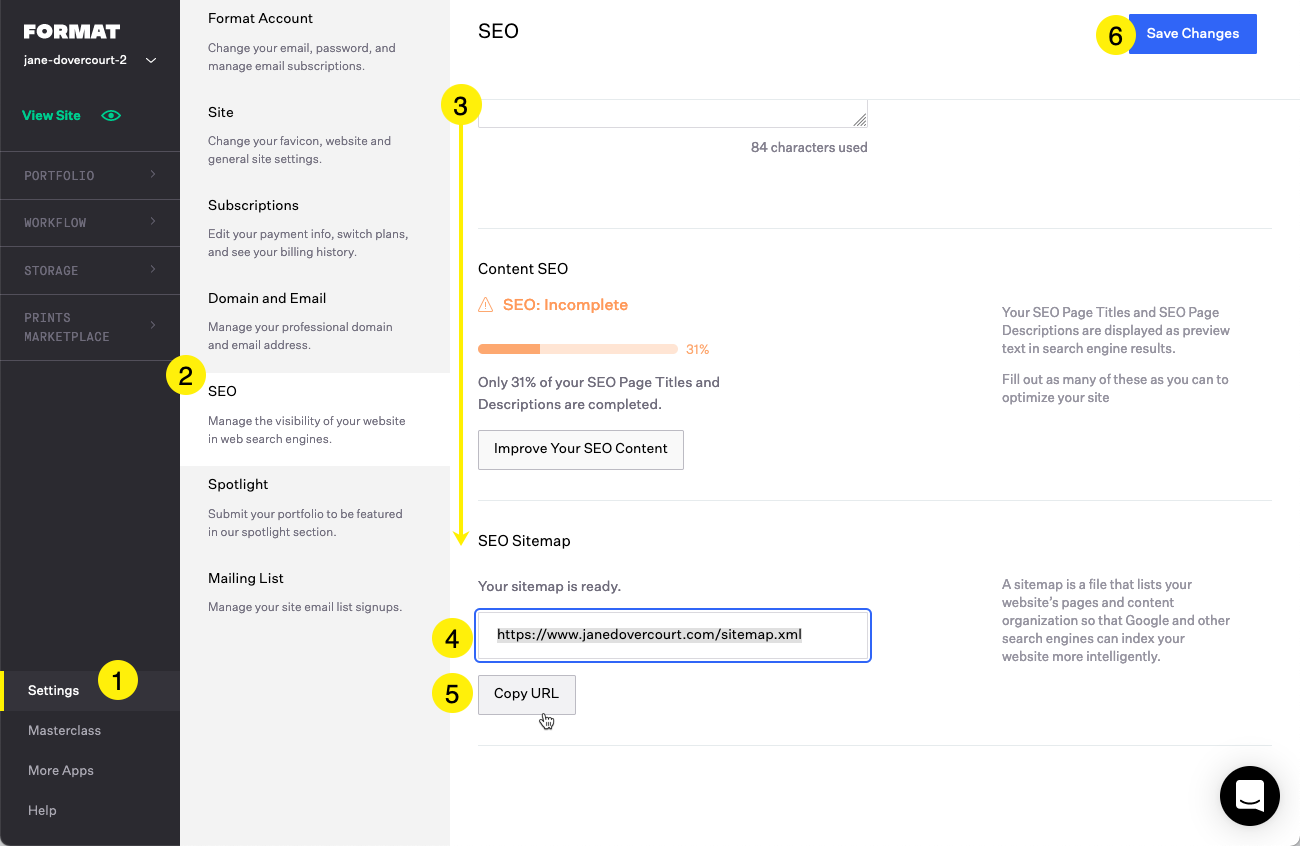The width and height of the screenshot is (1300, 846).
Task: Click the 31% SEO progress bar
Action: pos(578,349)
